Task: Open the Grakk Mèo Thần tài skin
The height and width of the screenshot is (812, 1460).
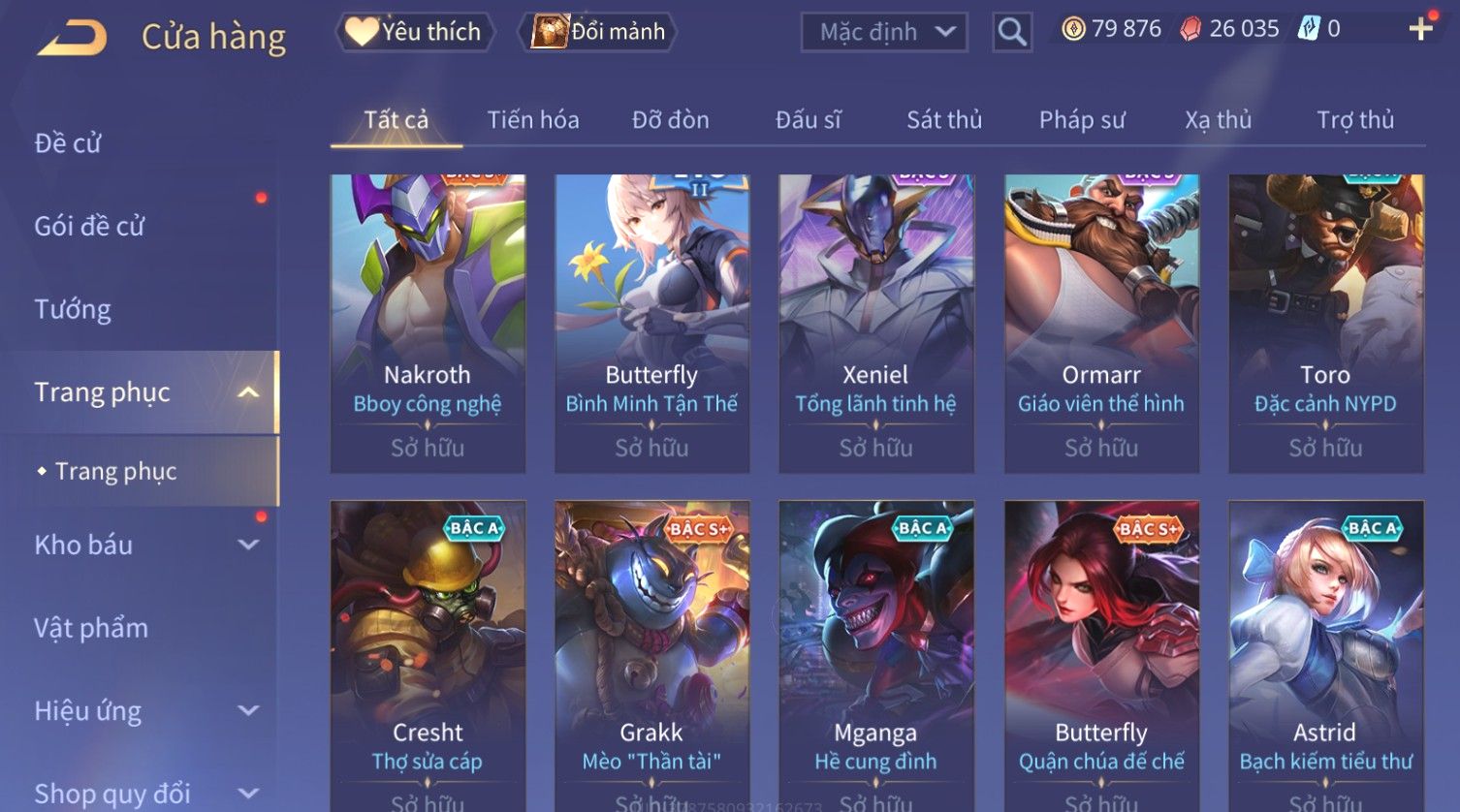Action: [x=651, y=656]
